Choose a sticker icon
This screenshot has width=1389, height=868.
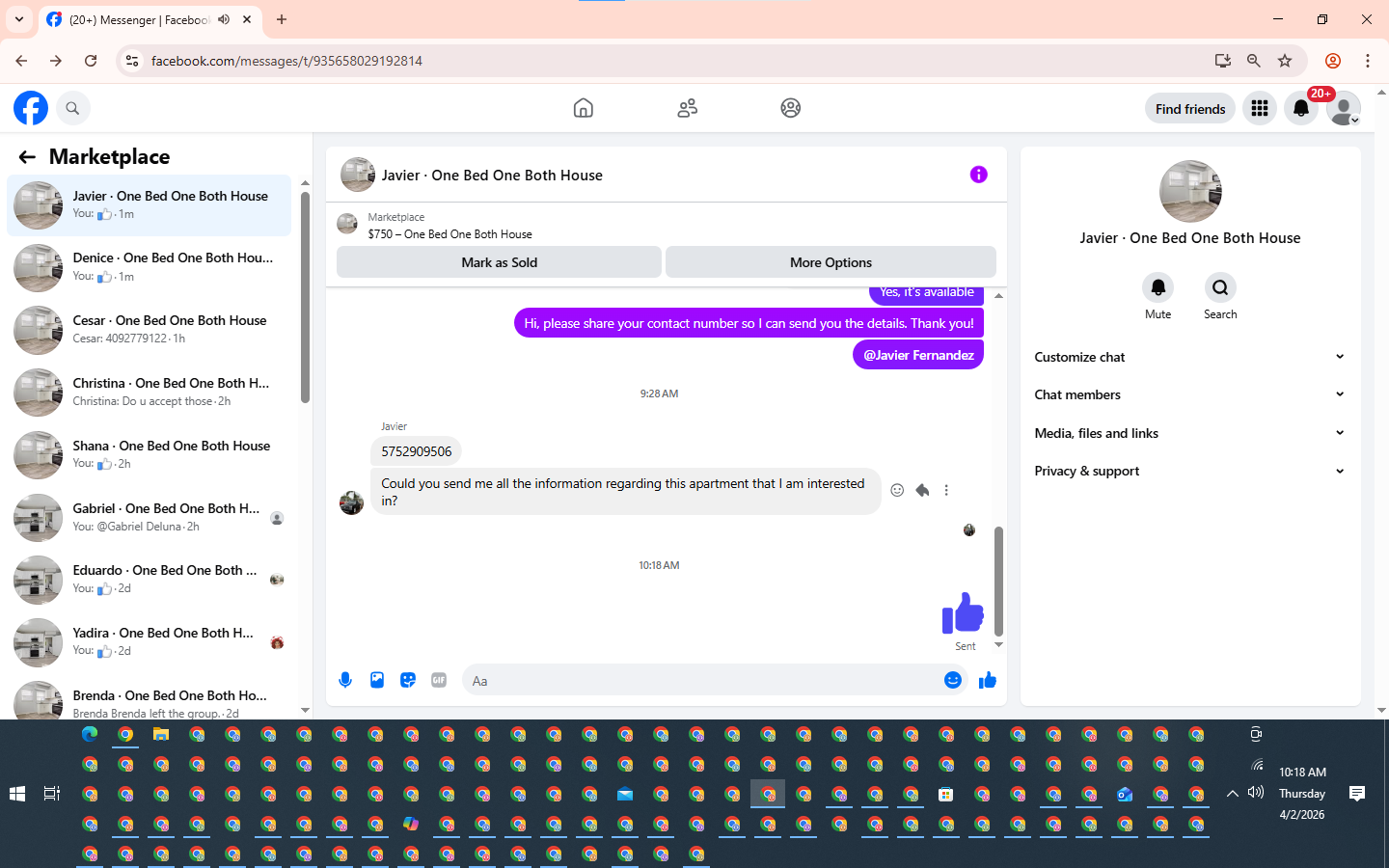click(x=408, y=680)
